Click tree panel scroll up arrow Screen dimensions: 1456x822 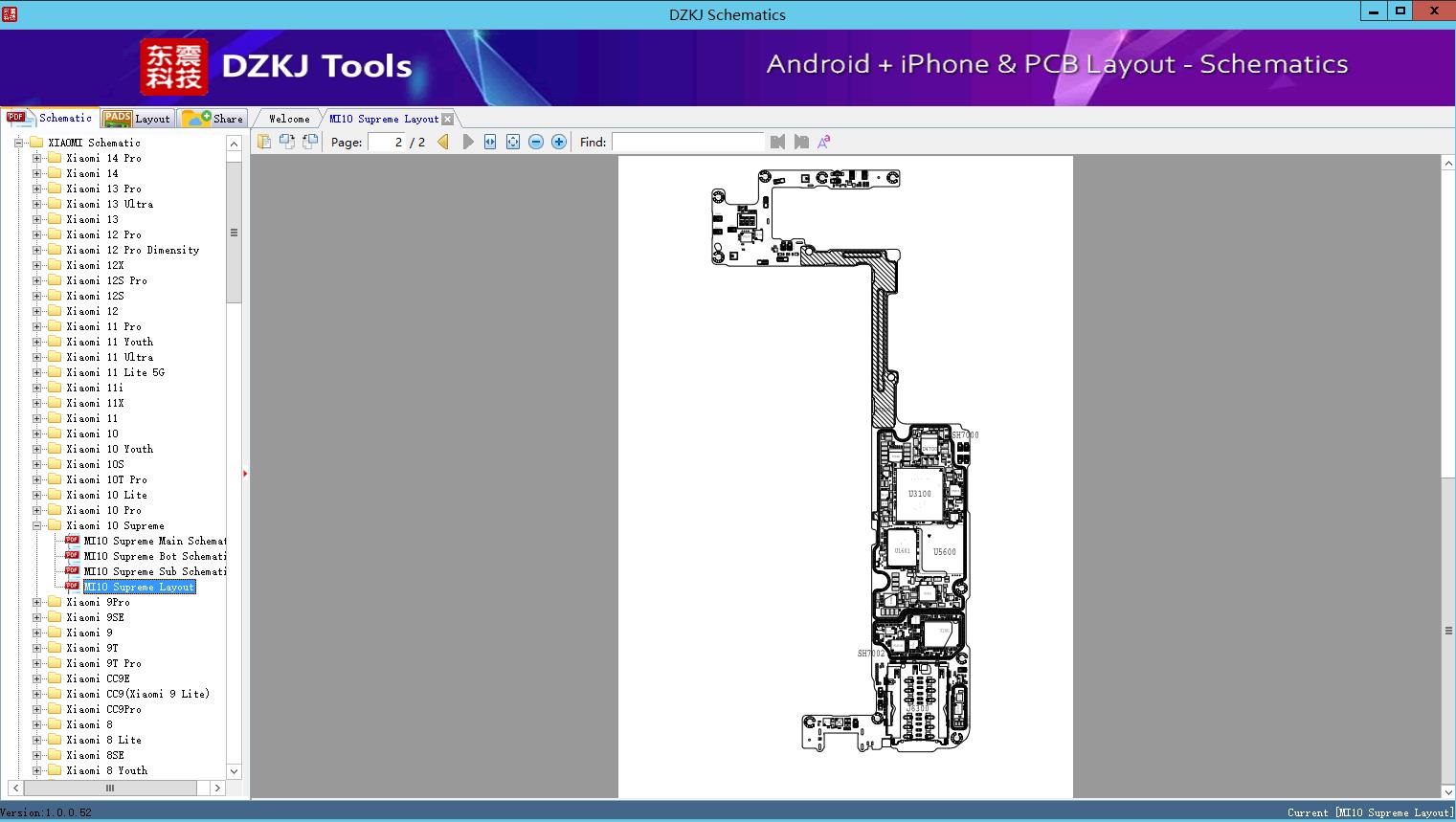pyautogui.click(x=234, y=144)
